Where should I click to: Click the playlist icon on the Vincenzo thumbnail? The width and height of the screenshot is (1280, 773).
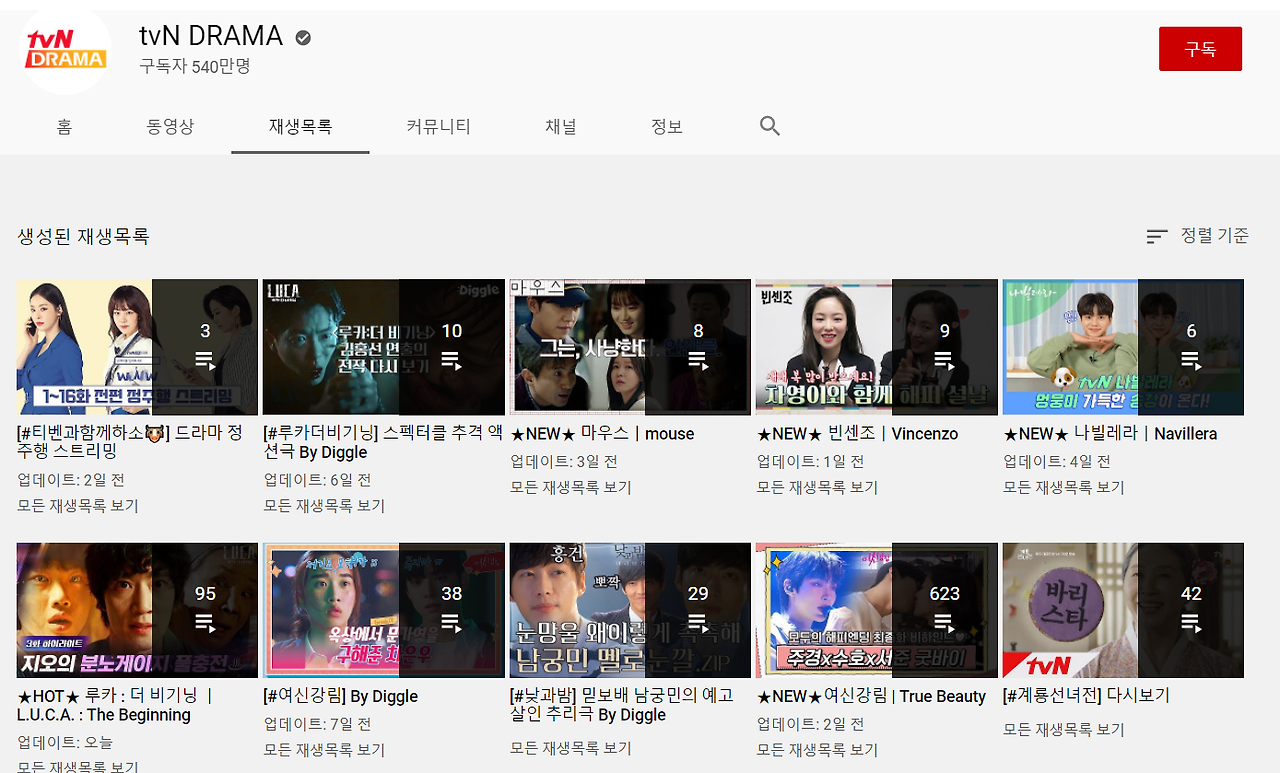click(x=944, y=359)
